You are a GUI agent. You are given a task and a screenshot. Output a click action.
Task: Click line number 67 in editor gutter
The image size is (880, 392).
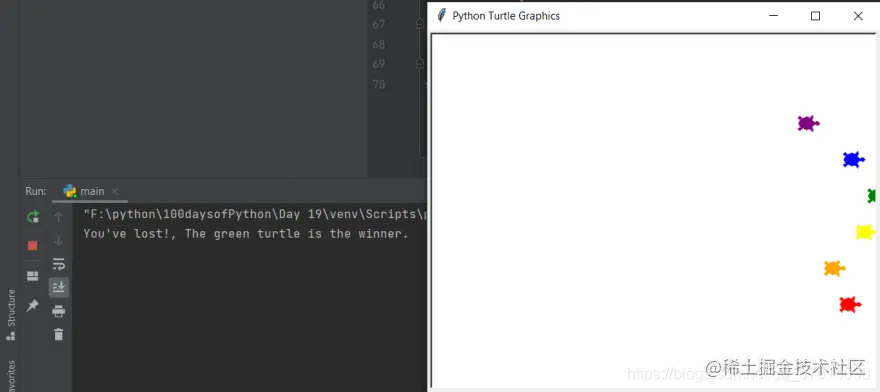(378, 24)
